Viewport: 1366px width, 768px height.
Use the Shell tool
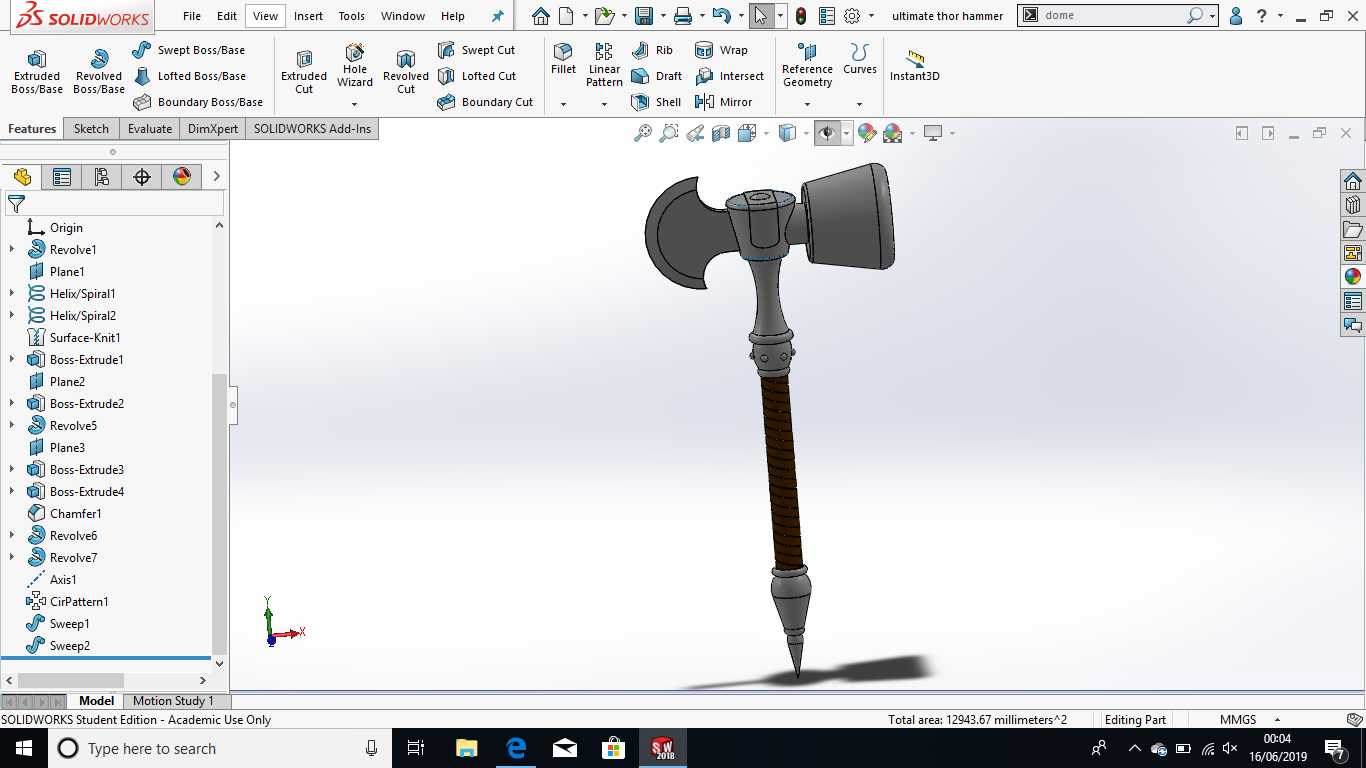pyautogui.click(x=656, y=102)
